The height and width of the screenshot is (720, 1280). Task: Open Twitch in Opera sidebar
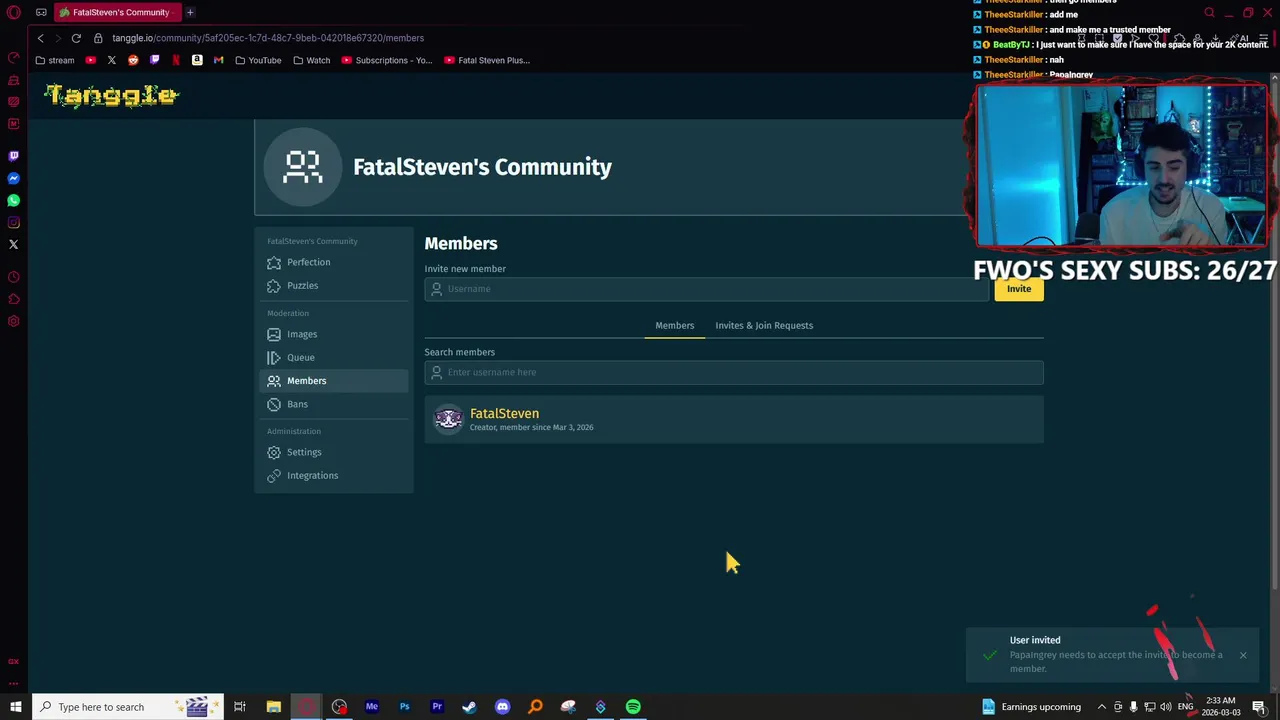pyautogui.click(x=13, y=156)
